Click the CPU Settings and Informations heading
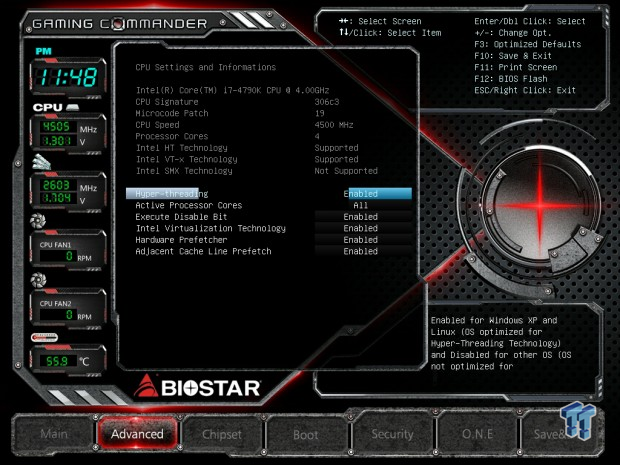Screen dimensions: 620x465 pyautogui.click(x=206, y=67)
